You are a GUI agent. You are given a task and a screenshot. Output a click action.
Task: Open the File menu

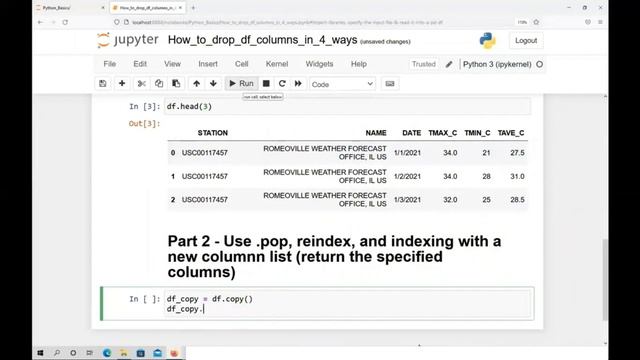109,64
